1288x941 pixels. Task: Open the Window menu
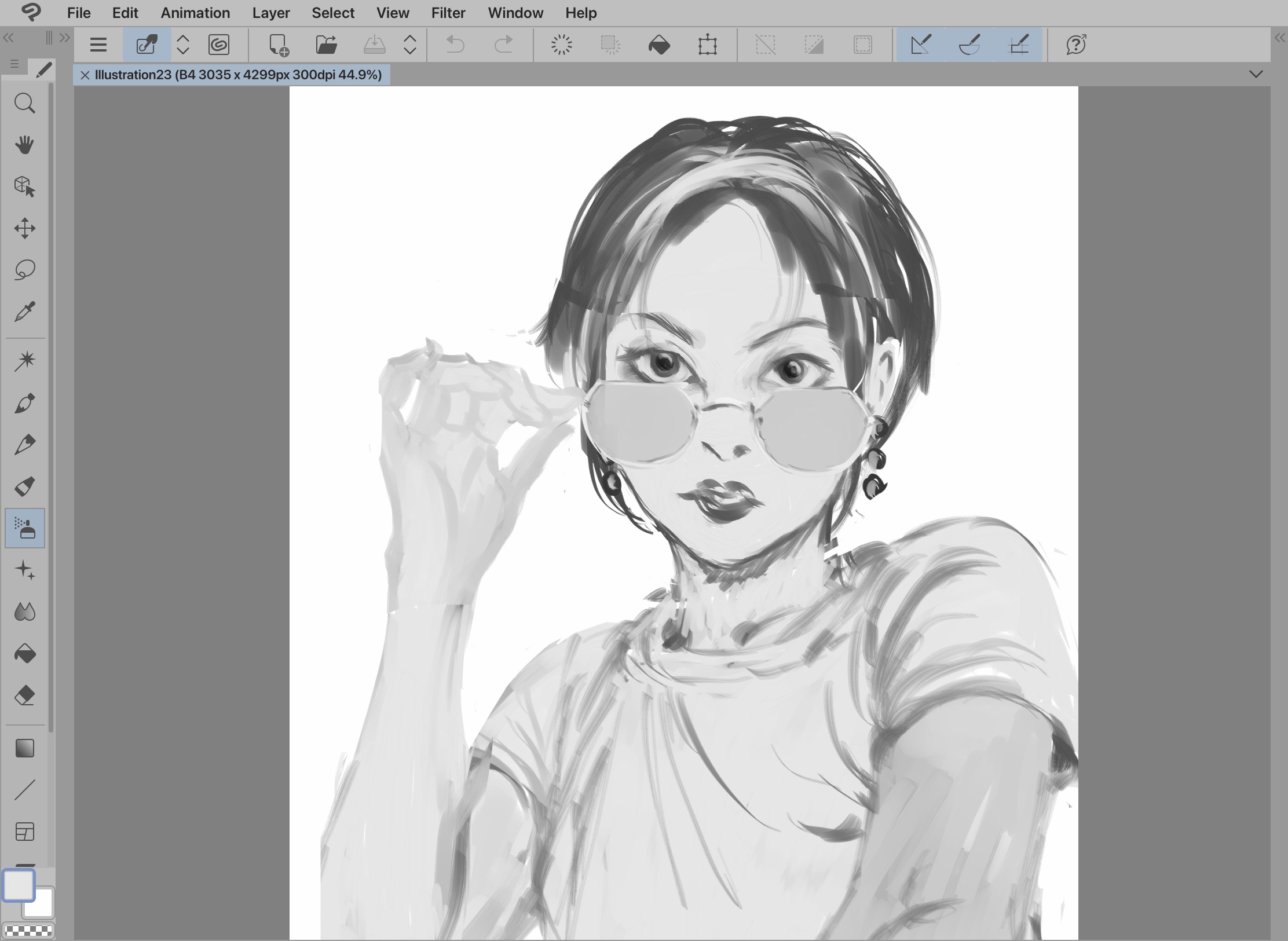click(x=515, y=13)
